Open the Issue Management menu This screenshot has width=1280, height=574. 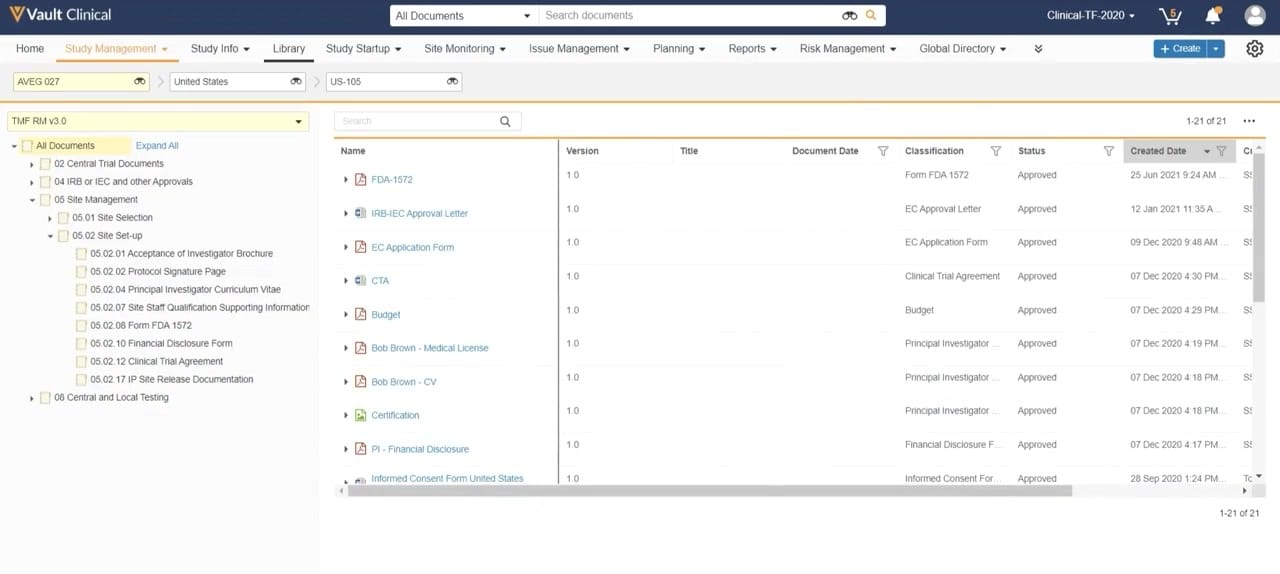pos(580,48)
